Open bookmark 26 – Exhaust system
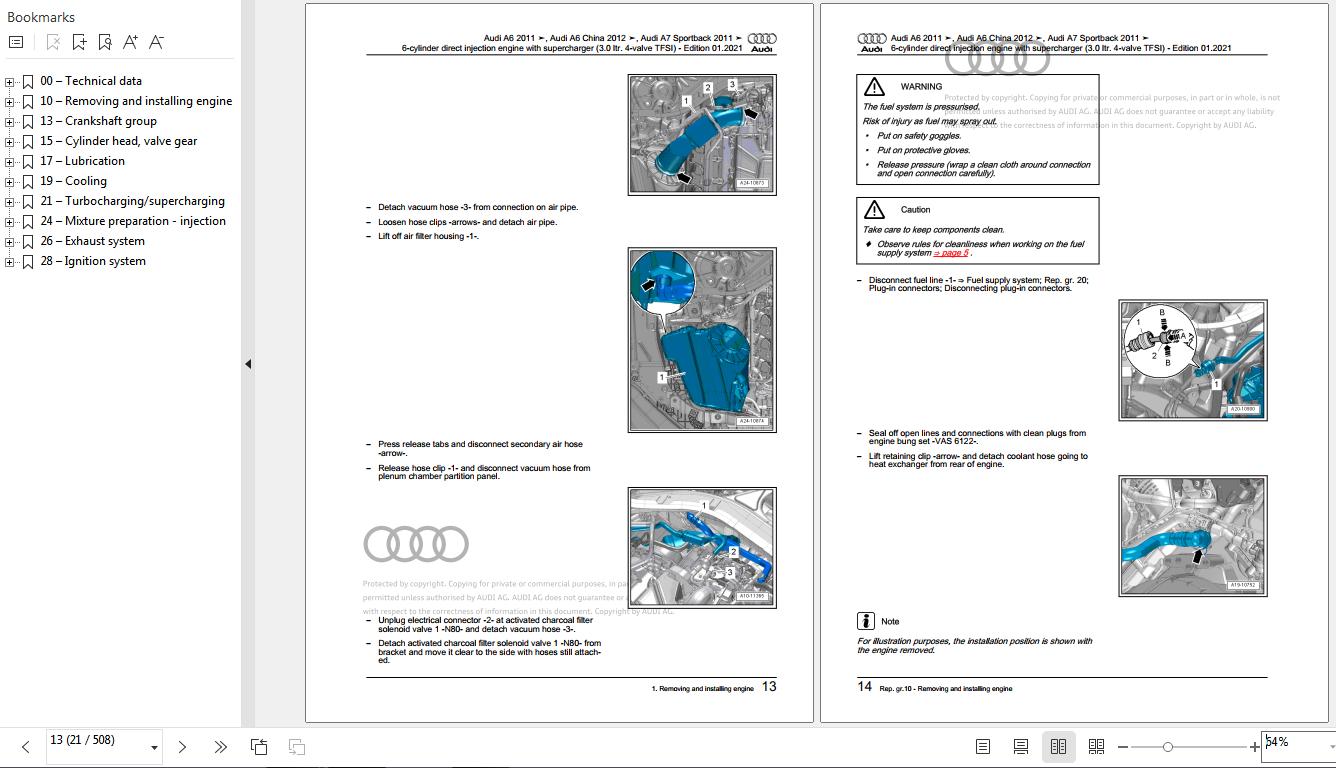This screenshot has width=1336, height=768. point(92,241)
